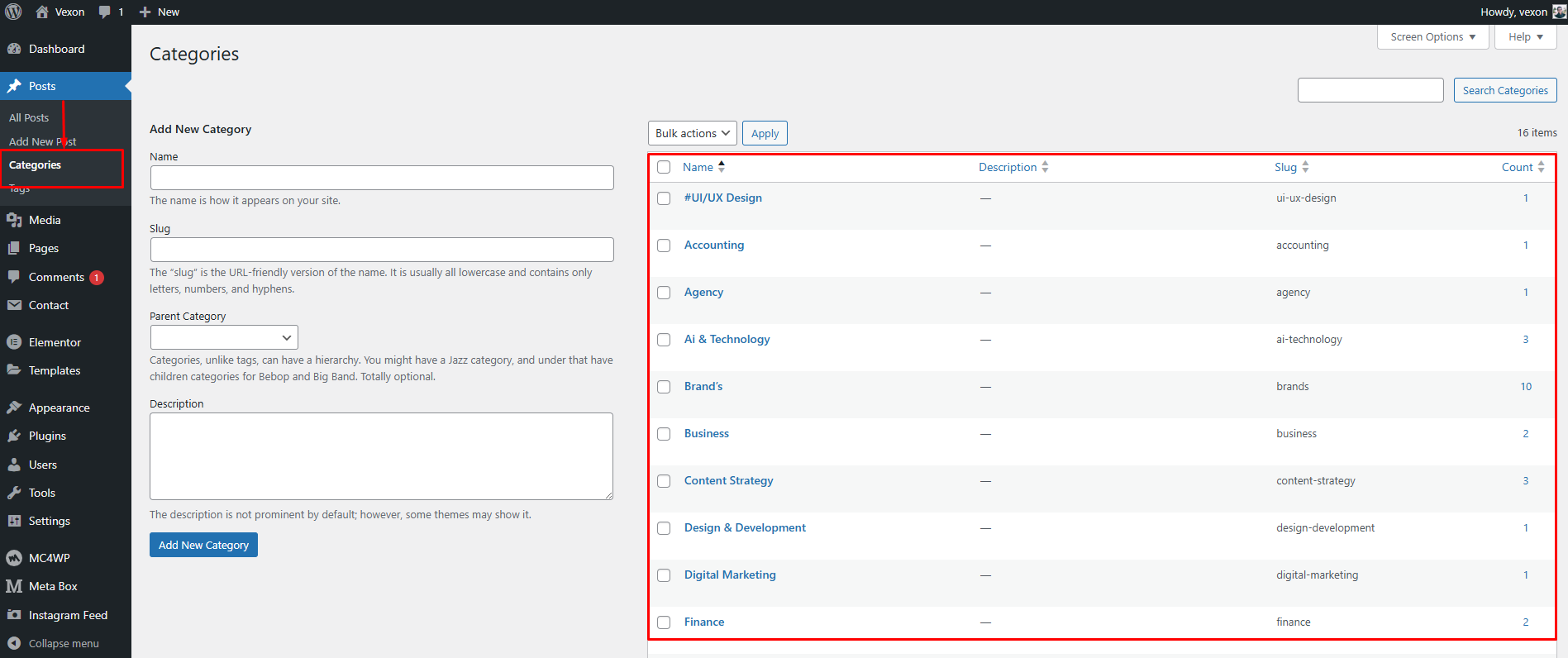Open the Vexon site home icon
The height and width of the screenshot is (658, 1568).
click(x=42, y=12)
